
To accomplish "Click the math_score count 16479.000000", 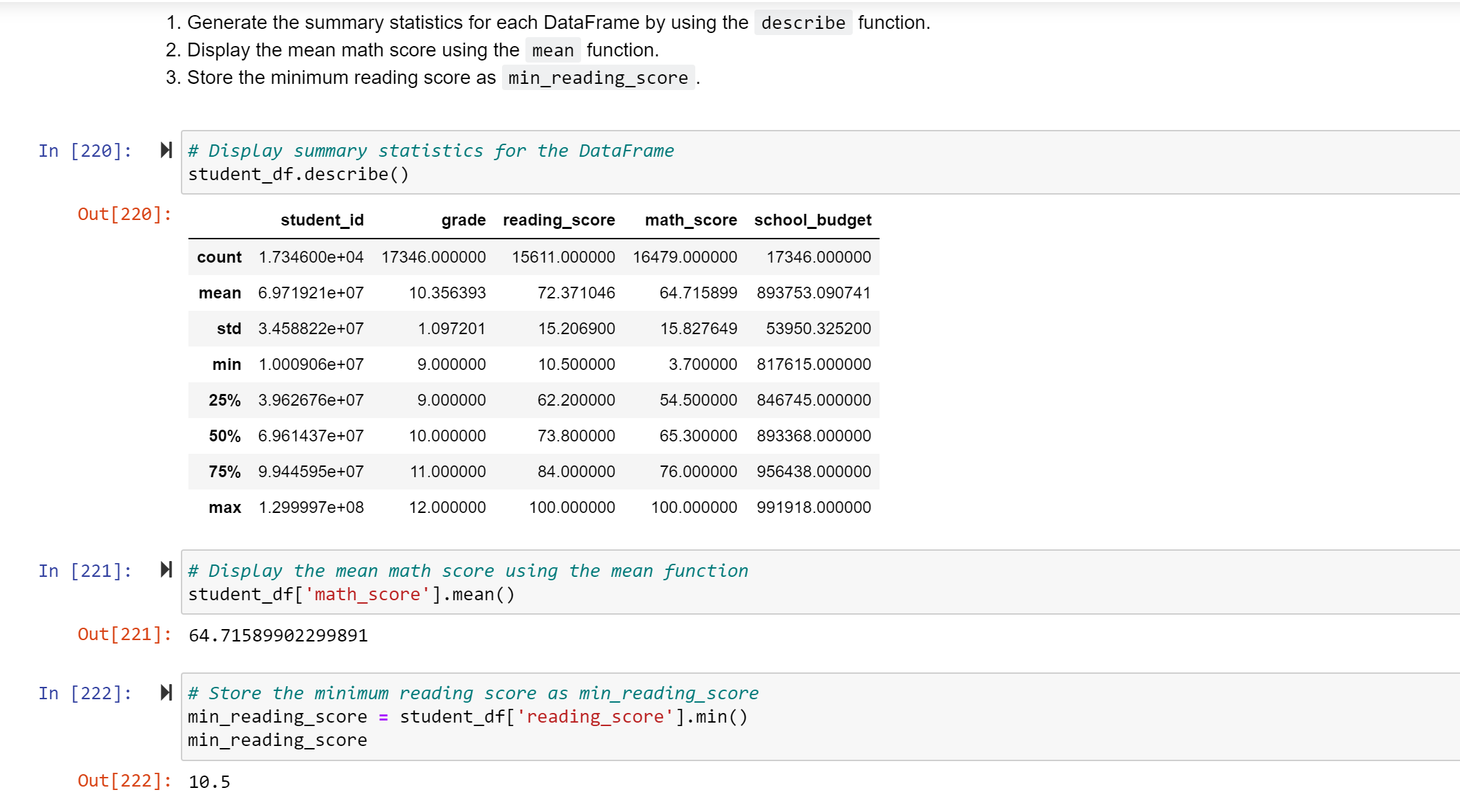I will point(684,257).
